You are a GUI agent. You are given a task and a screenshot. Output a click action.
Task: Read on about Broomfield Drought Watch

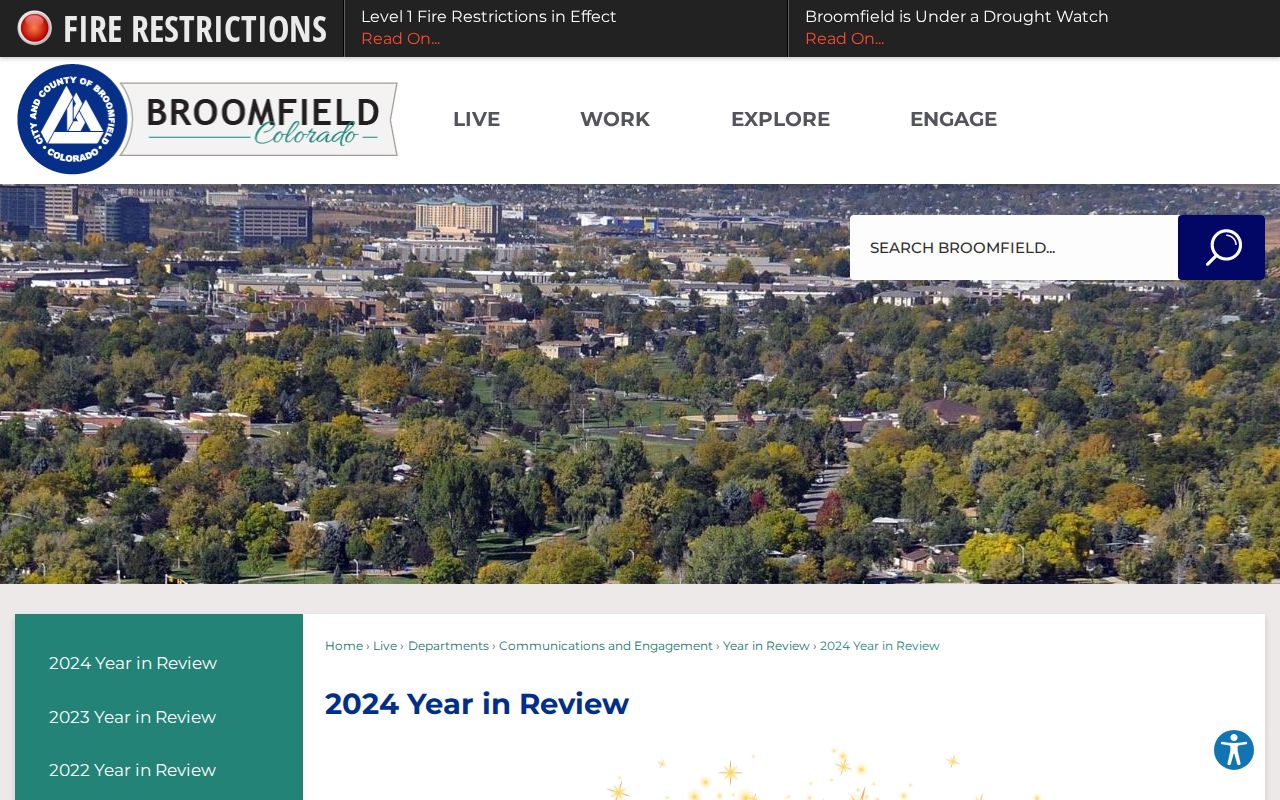(x=844, y=39)
